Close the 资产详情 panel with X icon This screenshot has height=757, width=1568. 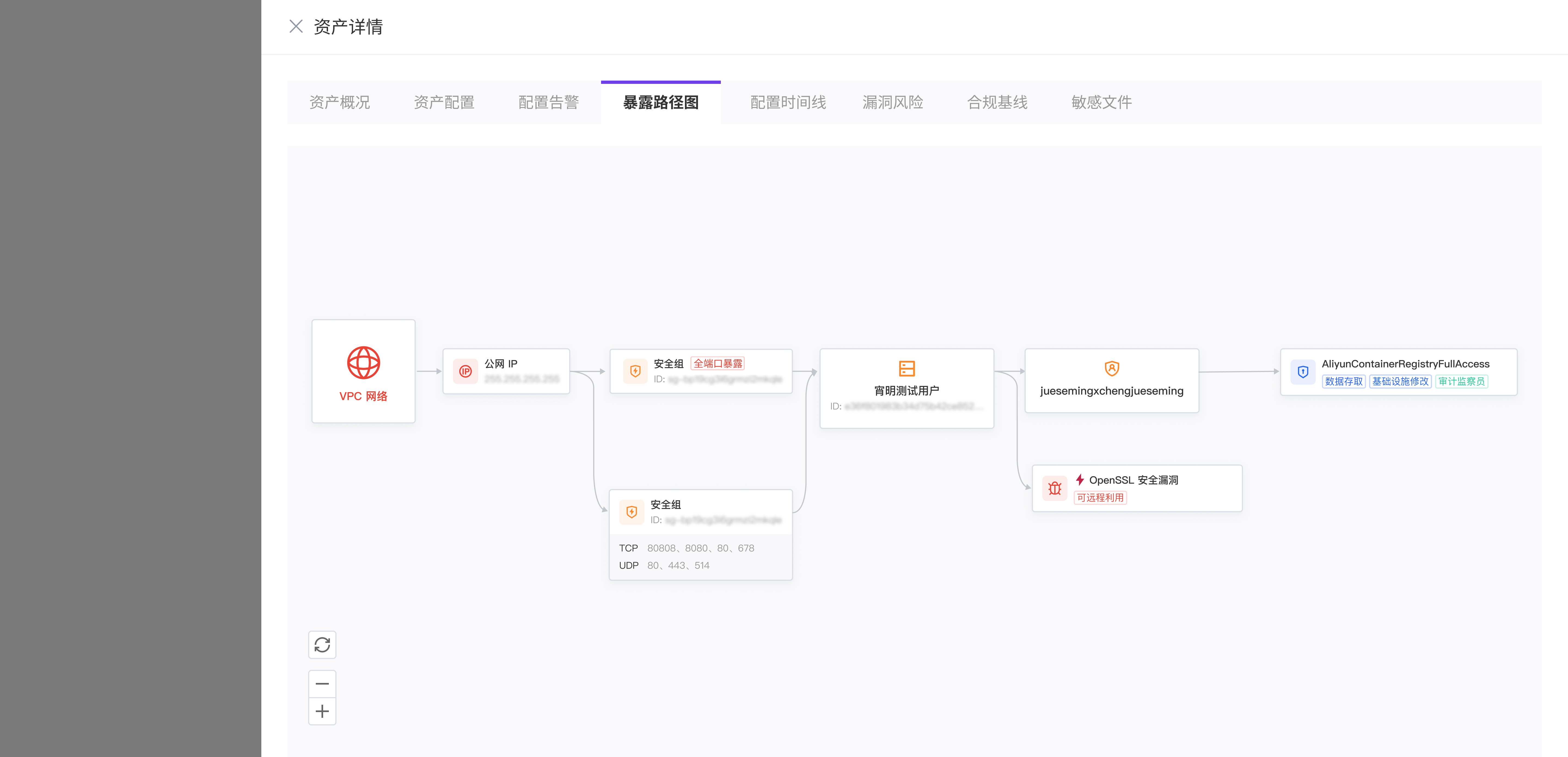point(296,26)
